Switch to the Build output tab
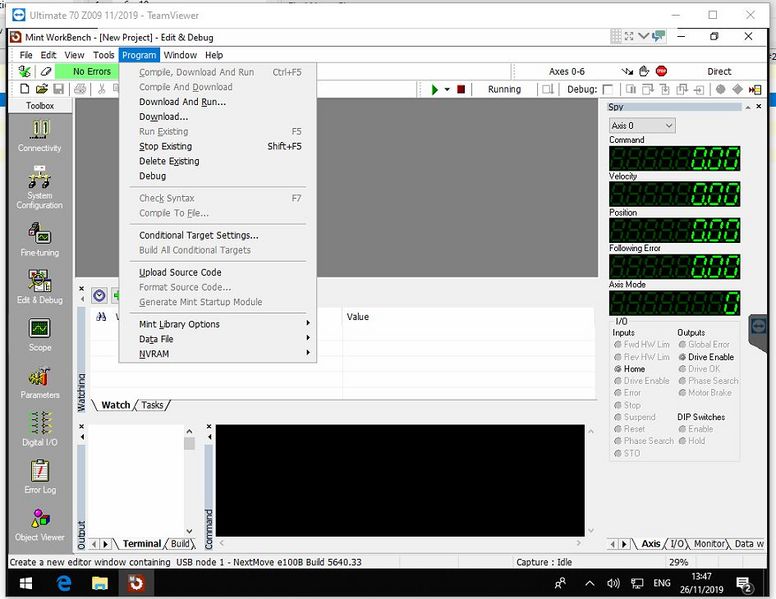776x599 pixels. [x=180, y=544]
